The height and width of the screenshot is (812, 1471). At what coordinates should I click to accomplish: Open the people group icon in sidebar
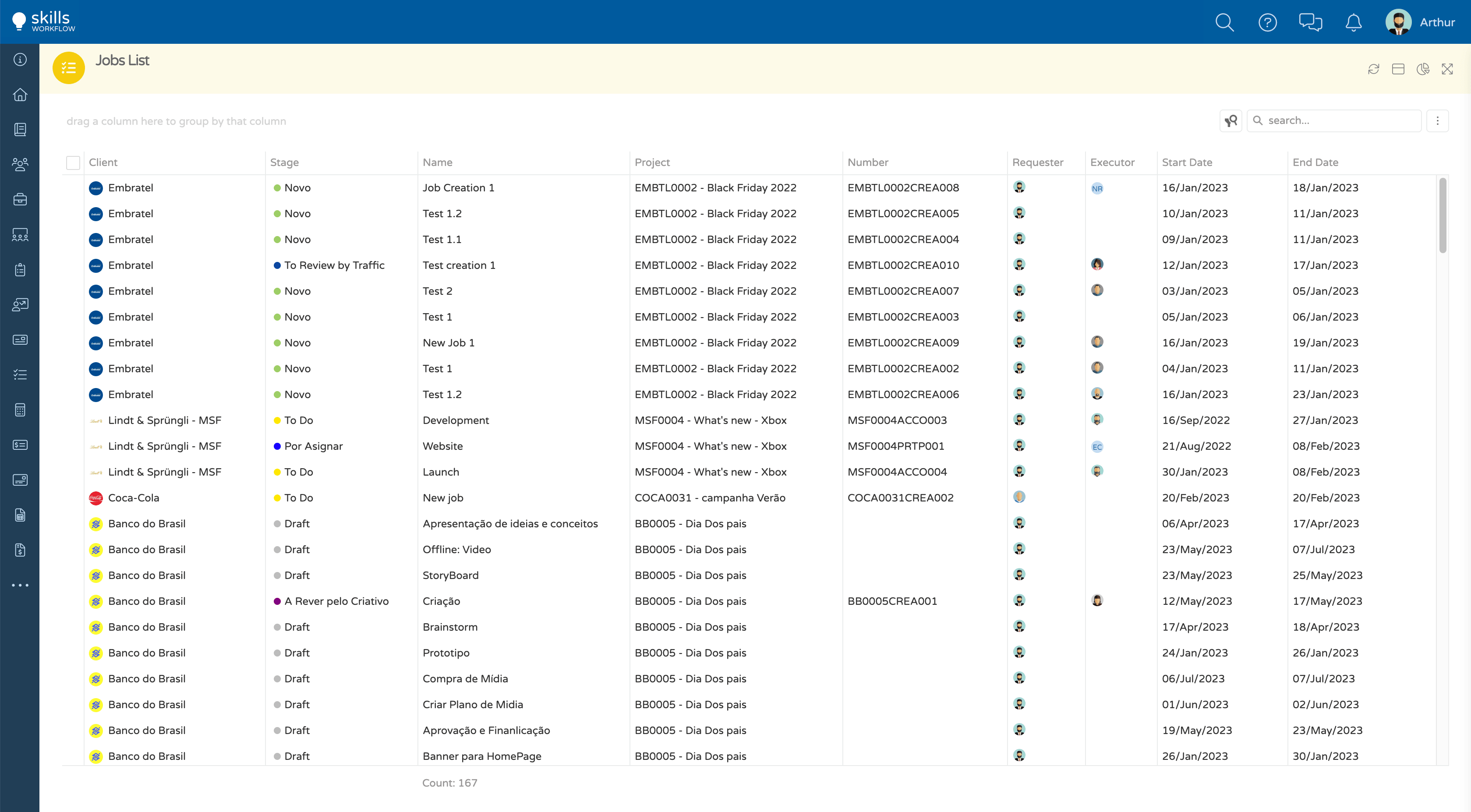[20, 164]
